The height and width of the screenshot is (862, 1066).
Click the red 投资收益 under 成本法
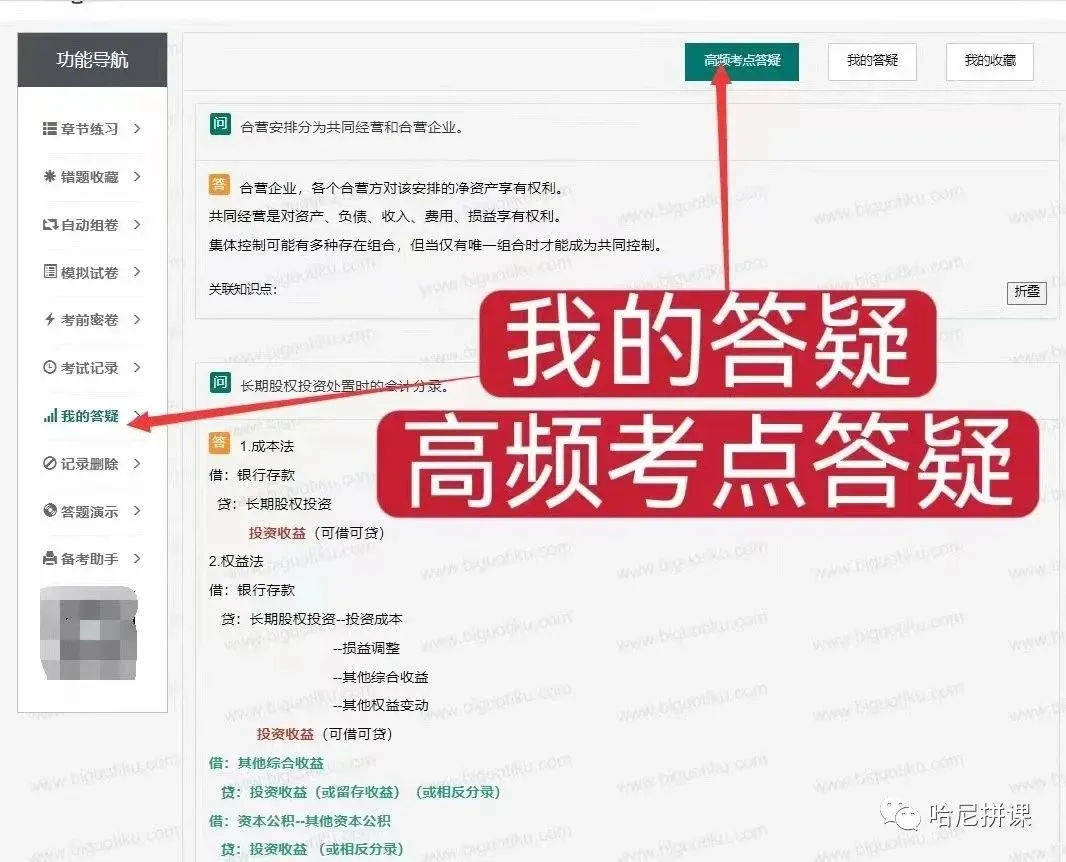pyautogui.click(x=277, y=533)
